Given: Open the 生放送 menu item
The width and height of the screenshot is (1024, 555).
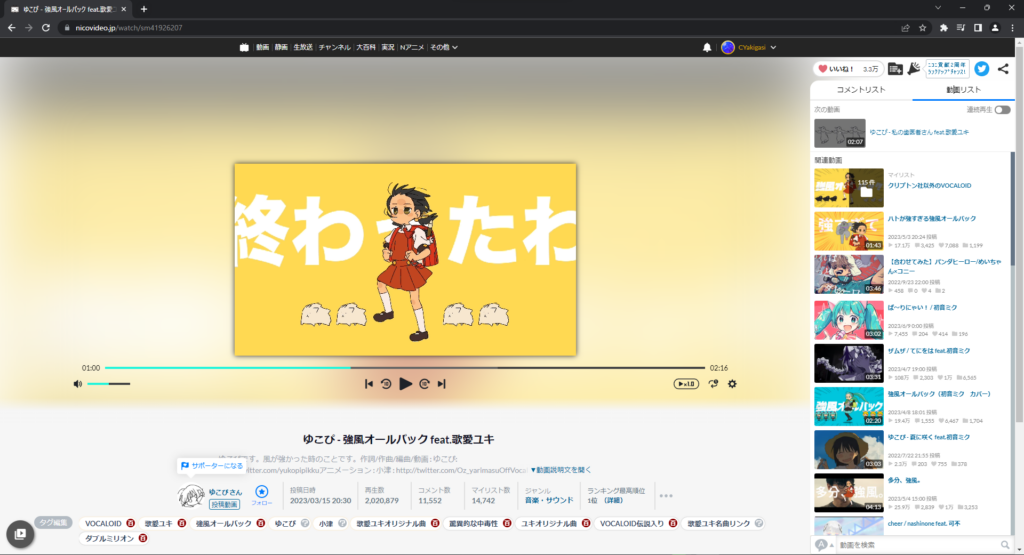Looking at the screenshot, I should [x=303, y=47].
